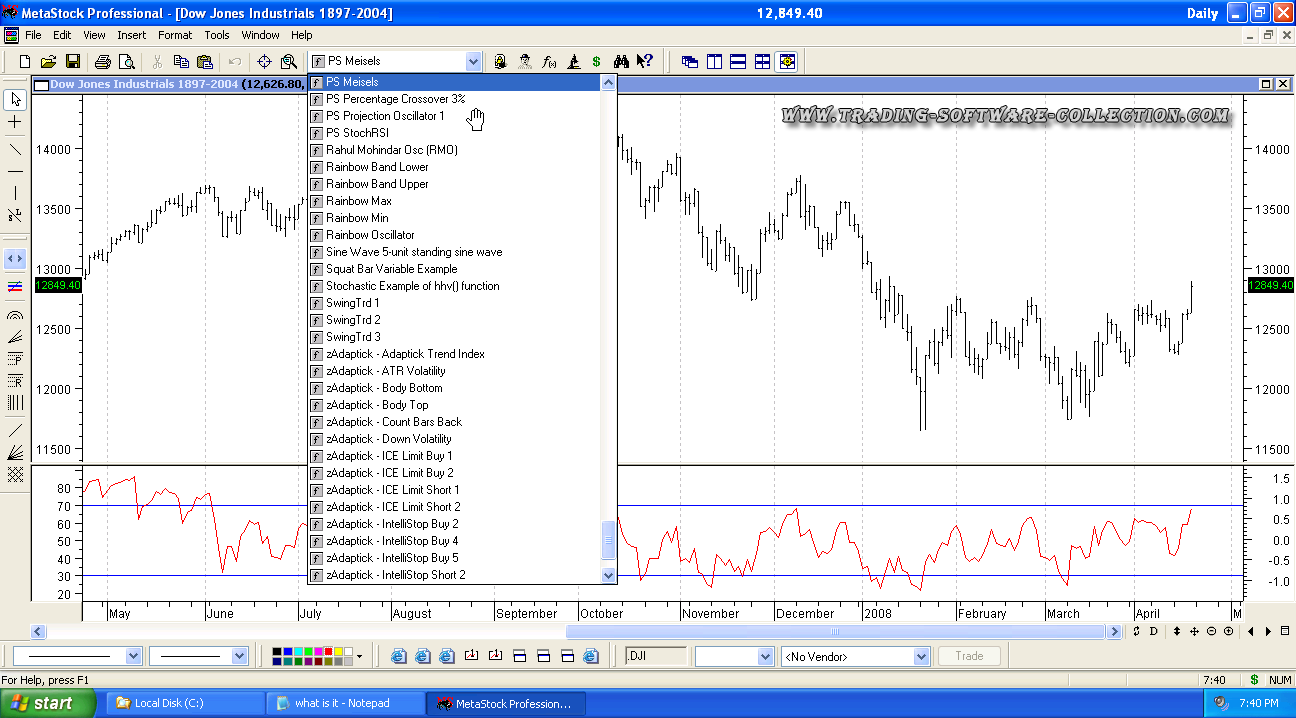This screenshot has height=718, width=1296.
Task: Click the Save floppy disk icon
Action: (x=73, y=62)
